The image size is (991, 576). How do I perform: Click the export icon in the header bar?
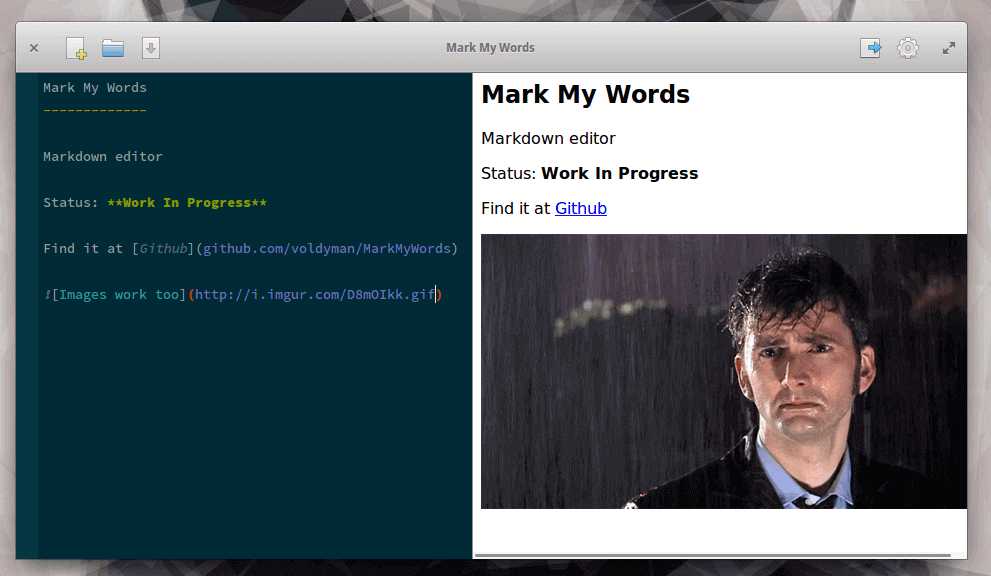[870, 48]
